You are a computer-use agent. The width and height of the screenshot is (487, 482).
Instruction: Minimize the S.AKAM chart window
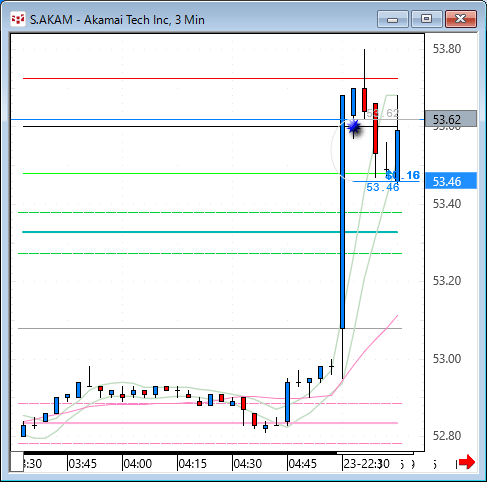393,19
